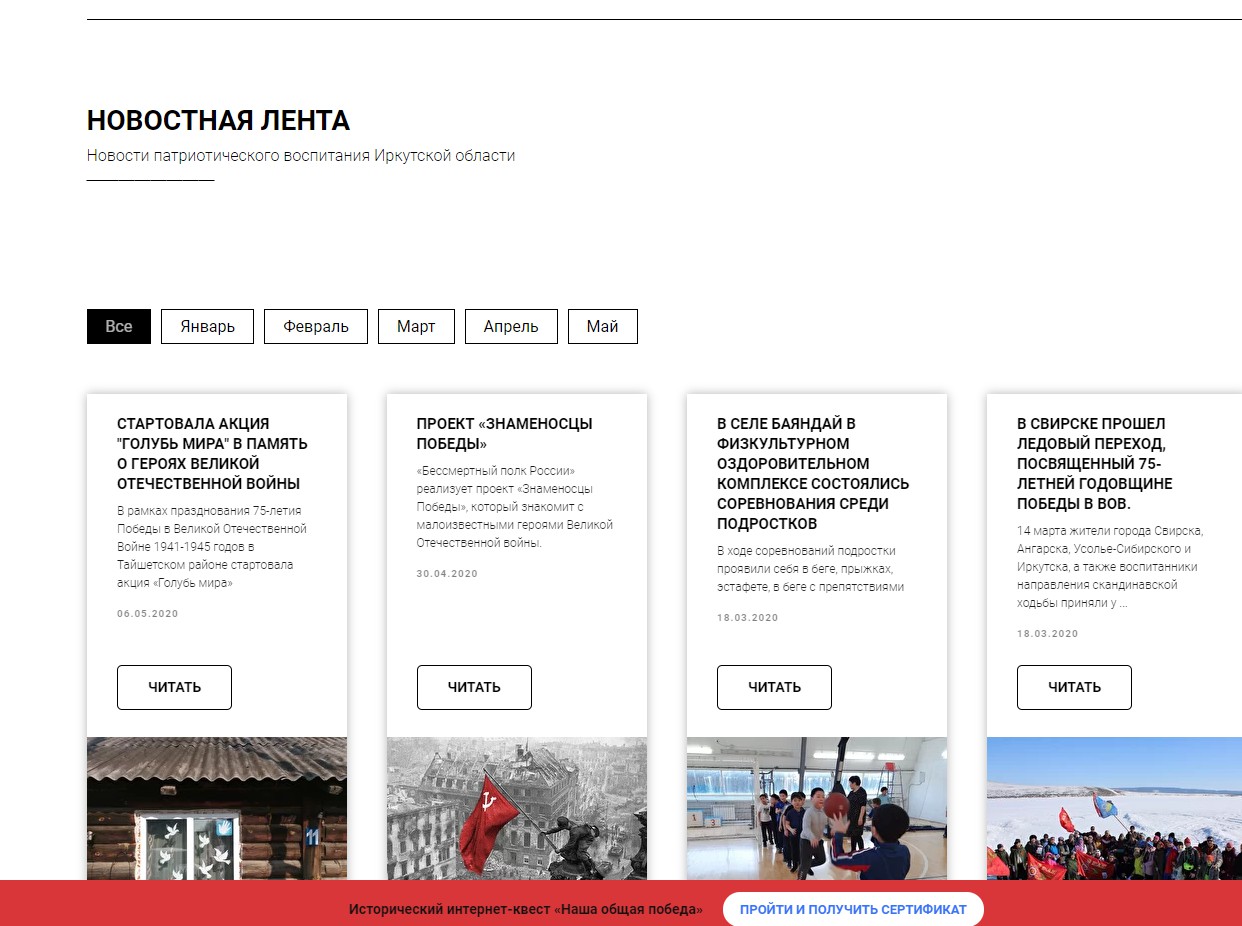
Task: Click the gym basketball kids photo
Action: (817, 809)
